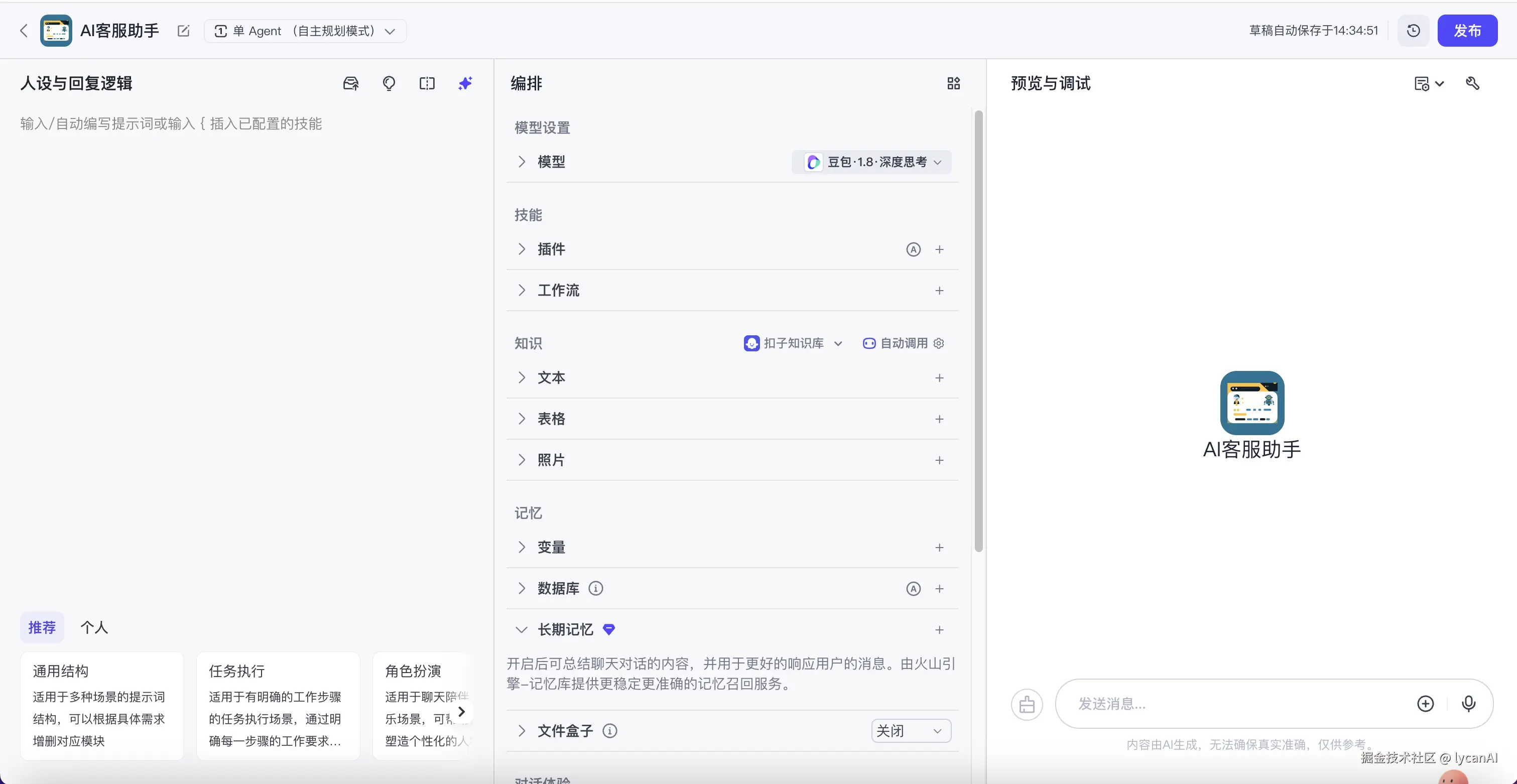Viewport: 1517px width, 784px height.
Task: Open the 文件盒子 关闭 dropdown
Action: [x=911, y=731]
